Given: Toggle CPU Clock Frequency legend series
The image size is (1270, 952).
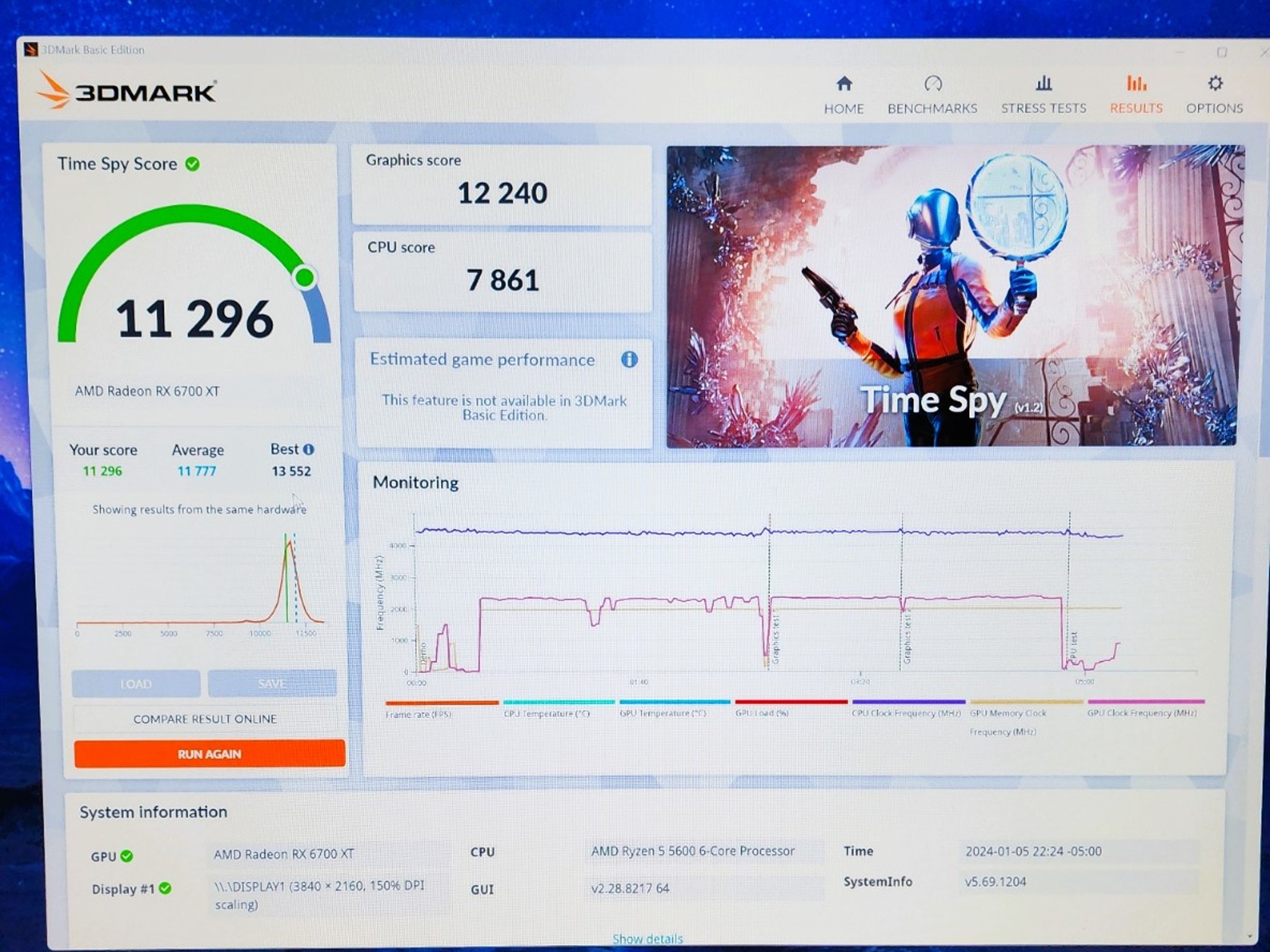Looking at the screenshot, I should pos(908,707).
